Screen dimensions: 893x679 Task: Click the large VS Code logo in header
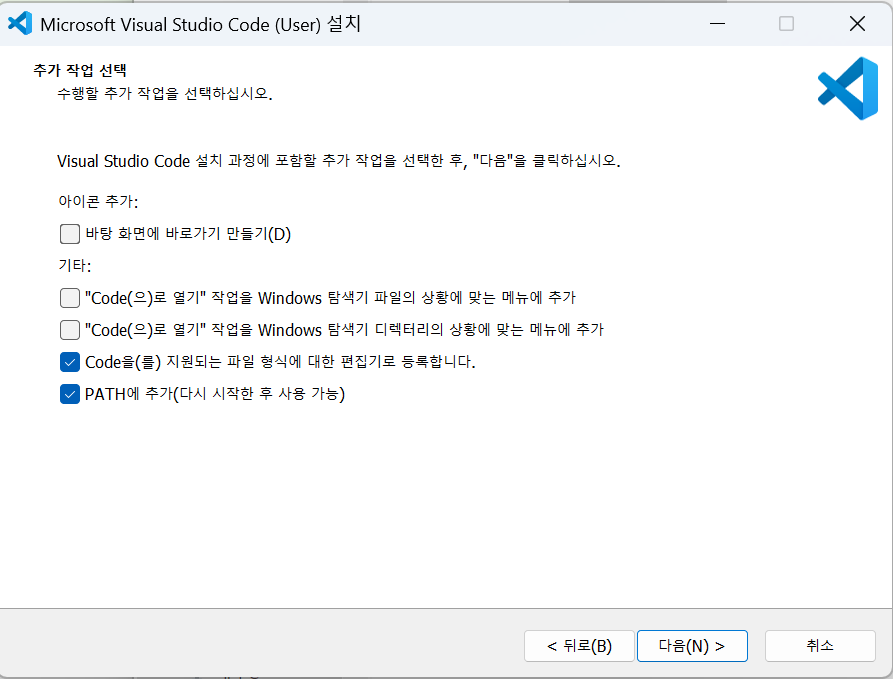pyautogui.click(x=848, y=88)
